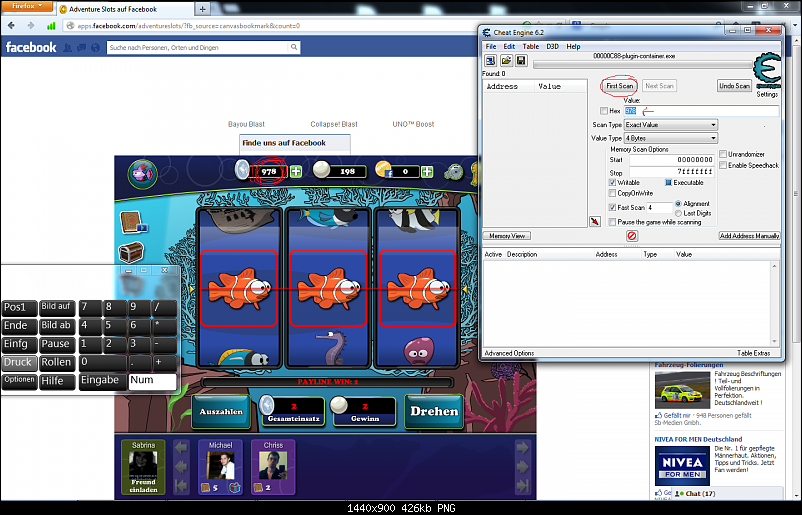Viewport: 802px width, 515px height.
Task: Add coins with the green plus next to 978
Action: pyautogui.click(x=296, y=171)
